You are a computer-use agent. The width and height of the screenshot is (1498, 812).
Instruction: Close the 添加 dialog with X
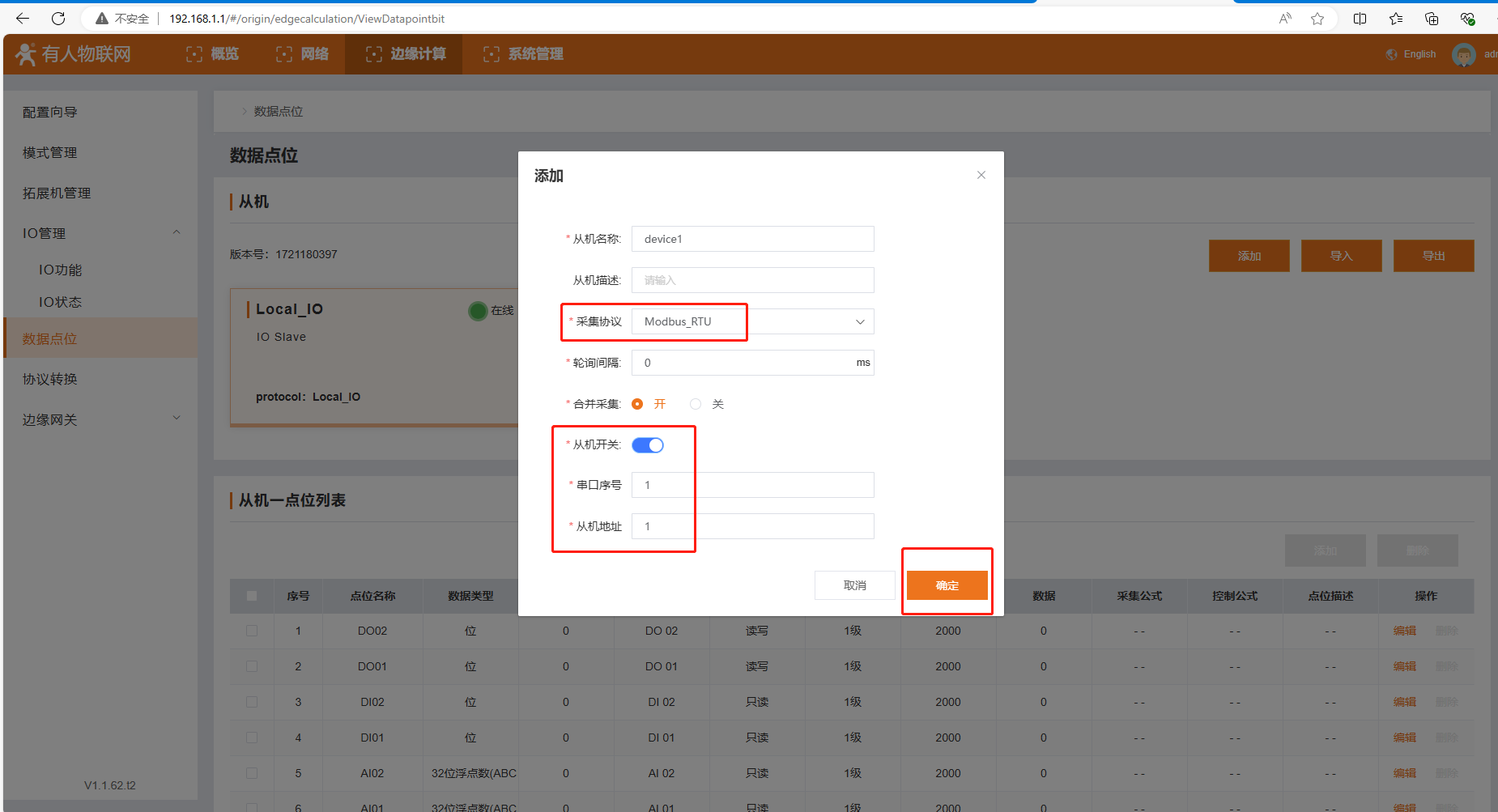pos(981,175)
